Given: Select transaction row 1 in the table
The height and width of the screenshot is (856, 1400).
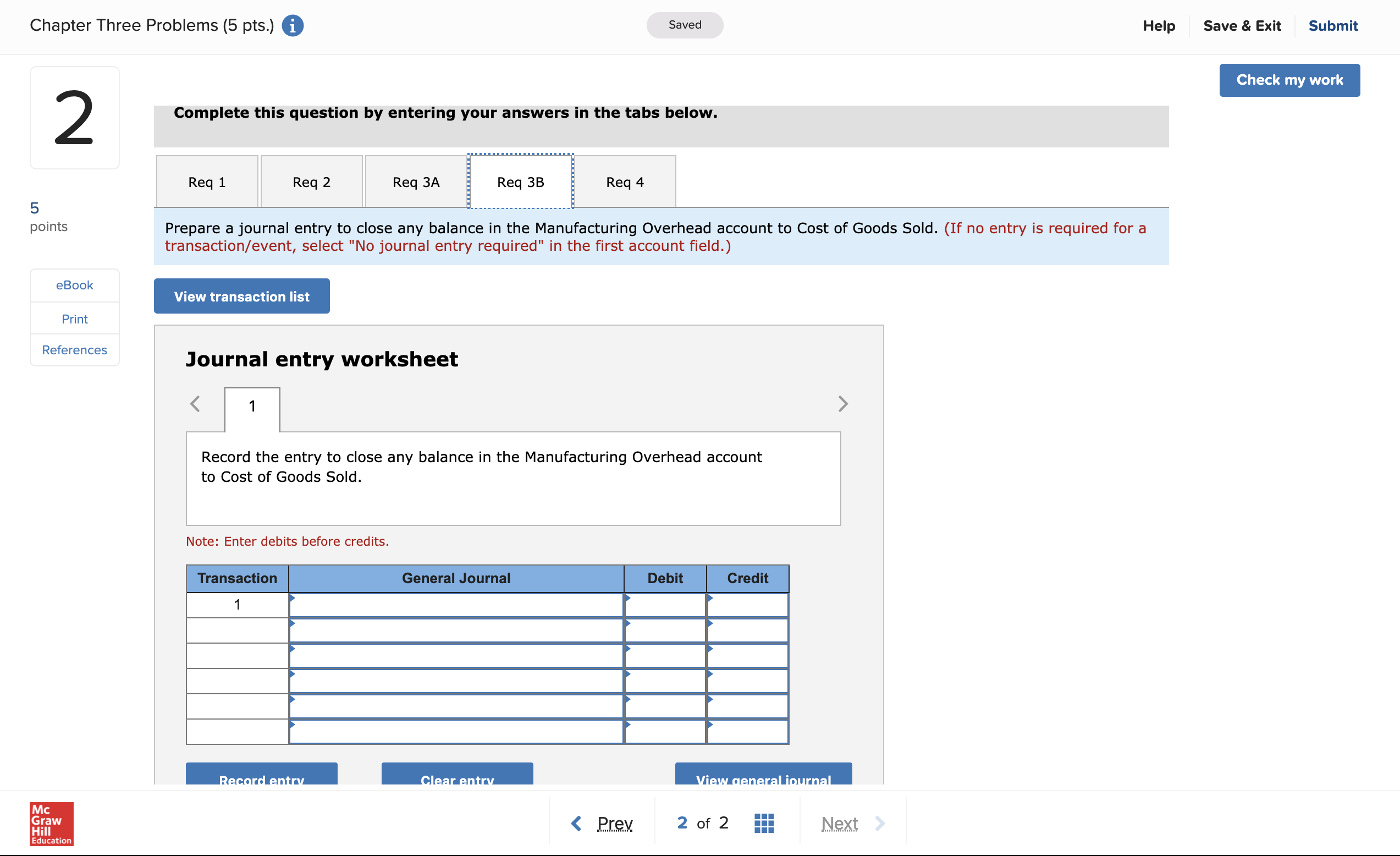Looking at the screenshot, I should click(236, 604).
